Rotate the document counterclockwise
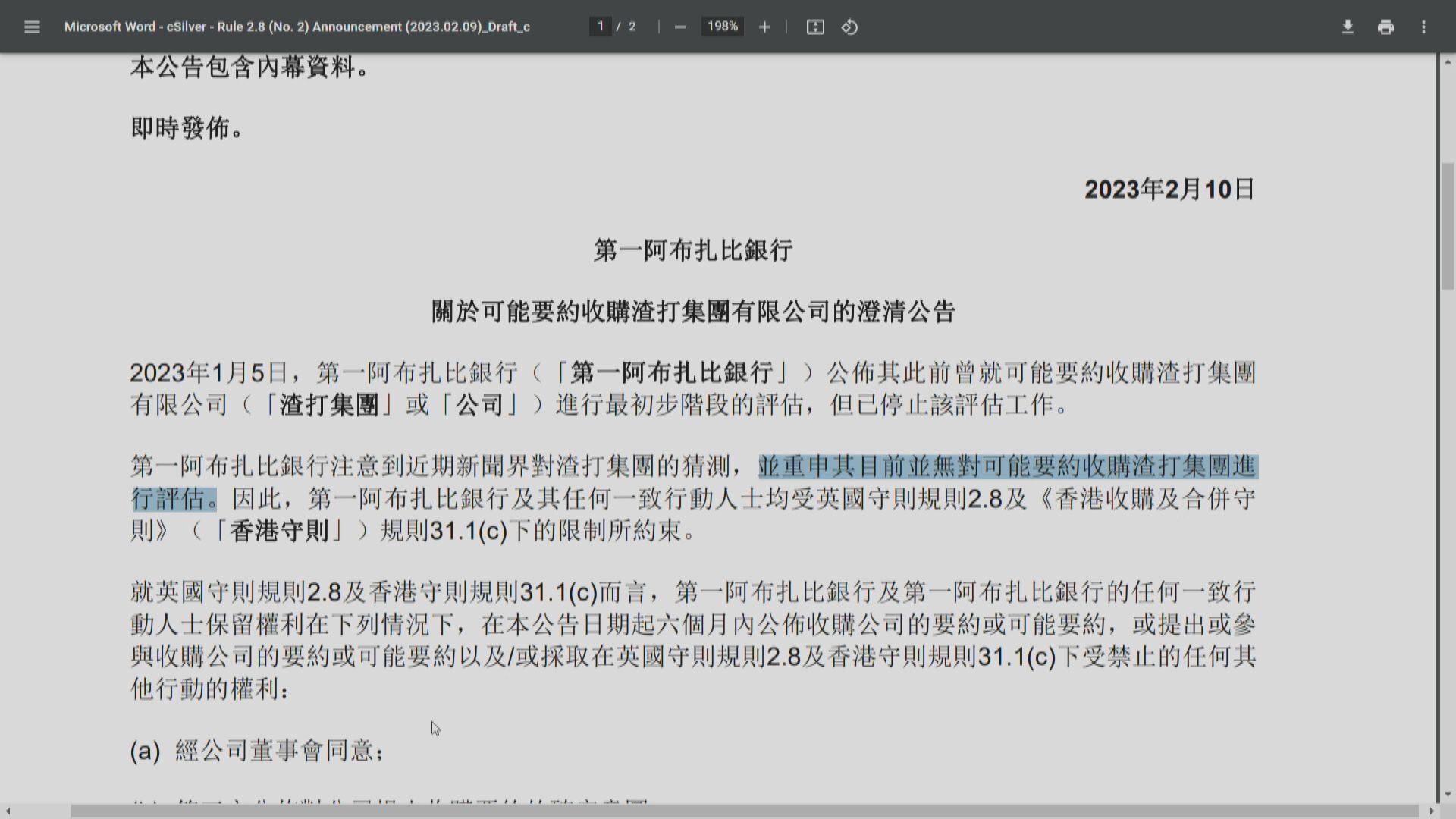Screen dimensions: 1456x819 pyautogui.click(x=849, y=27)
